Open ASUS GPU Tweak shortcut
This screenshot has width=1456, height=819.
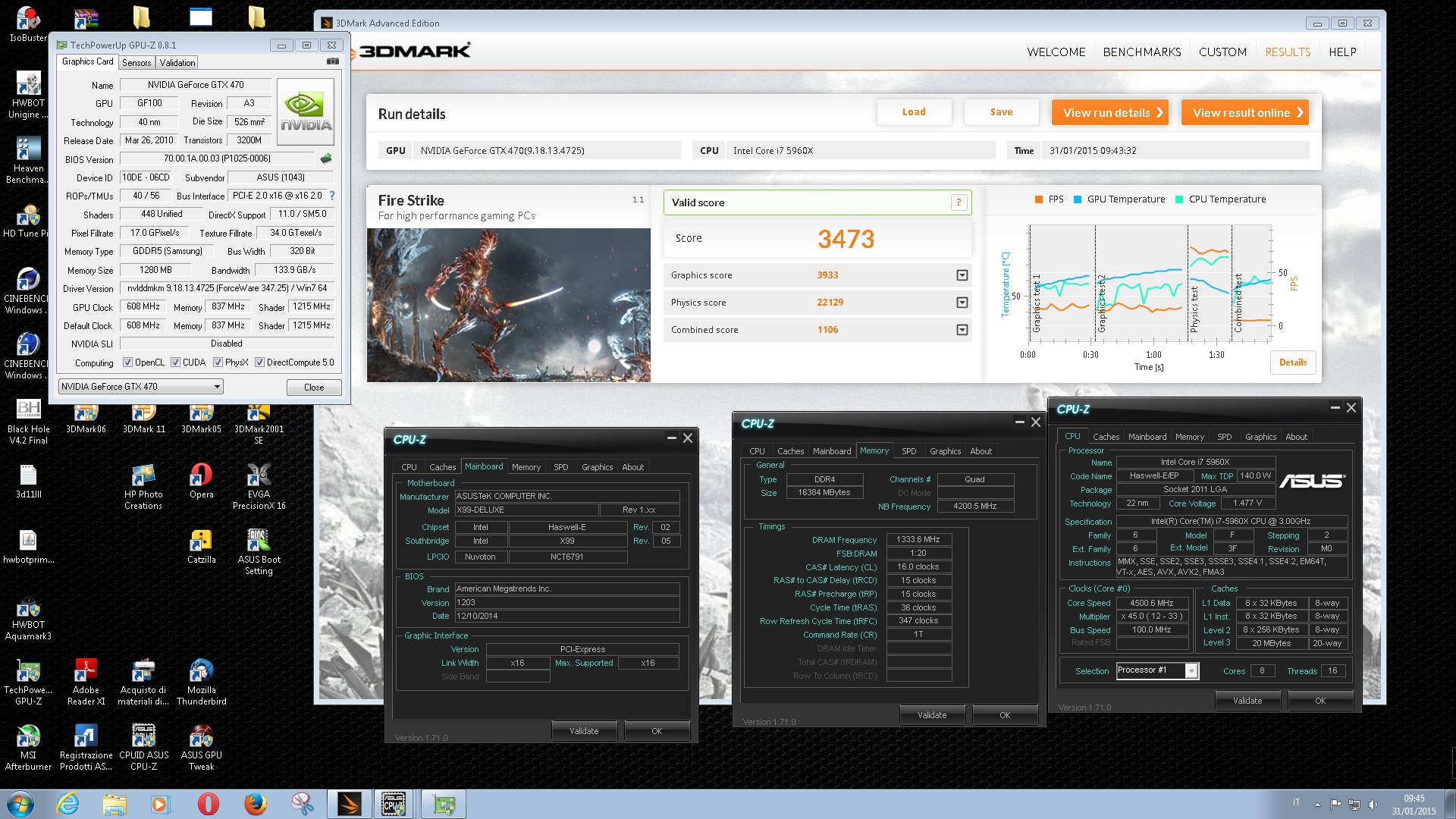click(x=201, y=747)
